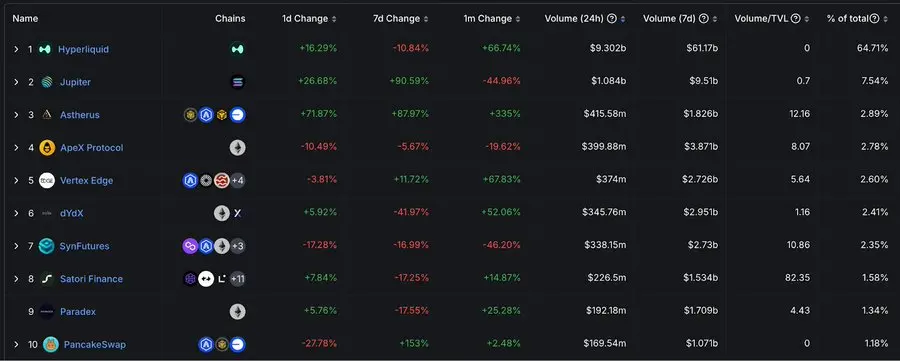Expand the Astherus row chevron
This screenshot has width=900, height=361.
click(17, 115)
